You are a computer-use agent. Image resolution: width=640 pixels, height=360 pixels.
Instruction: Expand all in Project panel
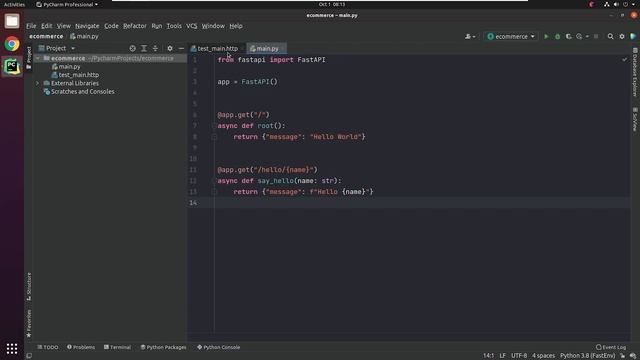click(144, 48)
